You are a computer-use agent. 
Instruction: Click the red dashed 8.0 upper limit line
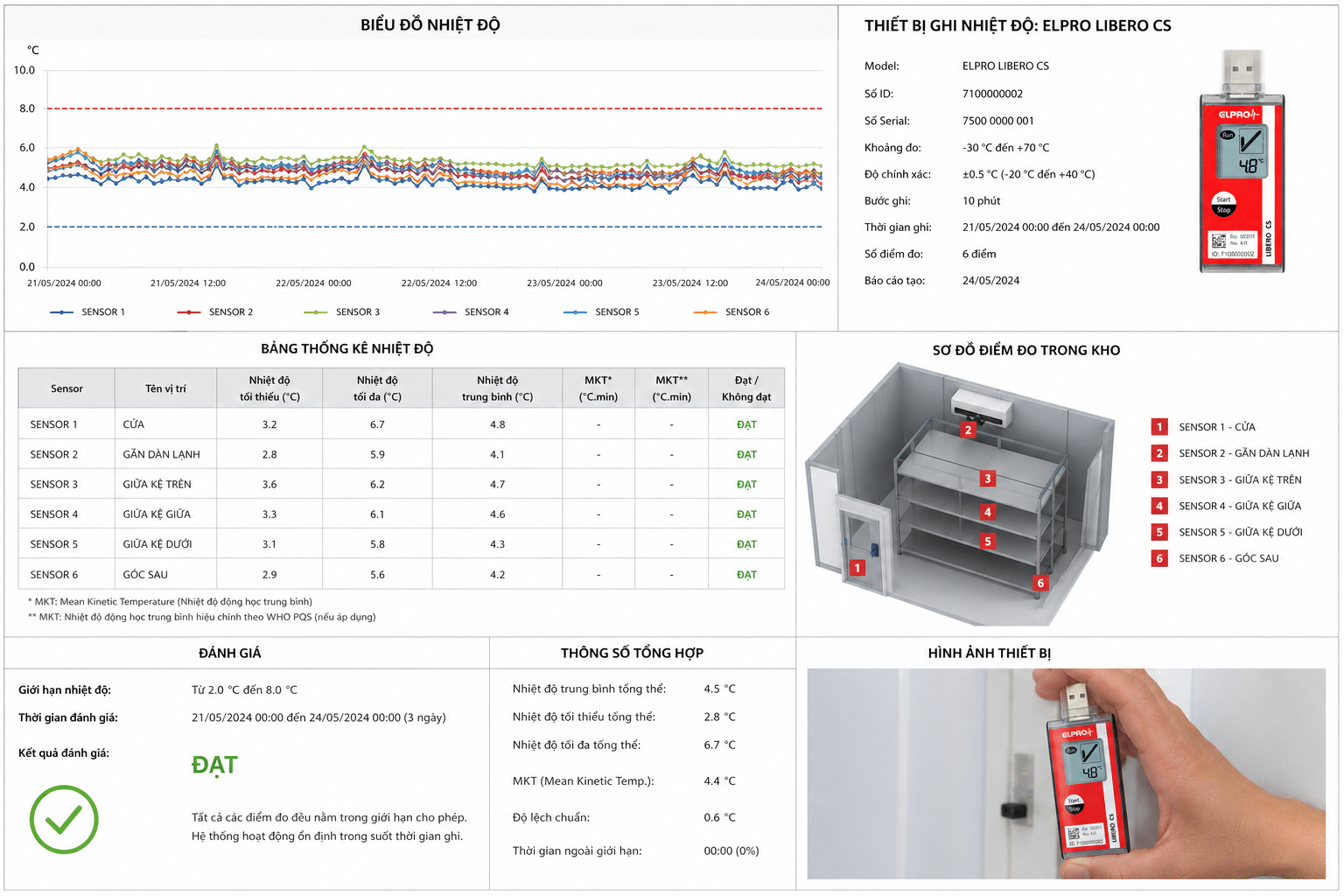[x=434, y=108]
